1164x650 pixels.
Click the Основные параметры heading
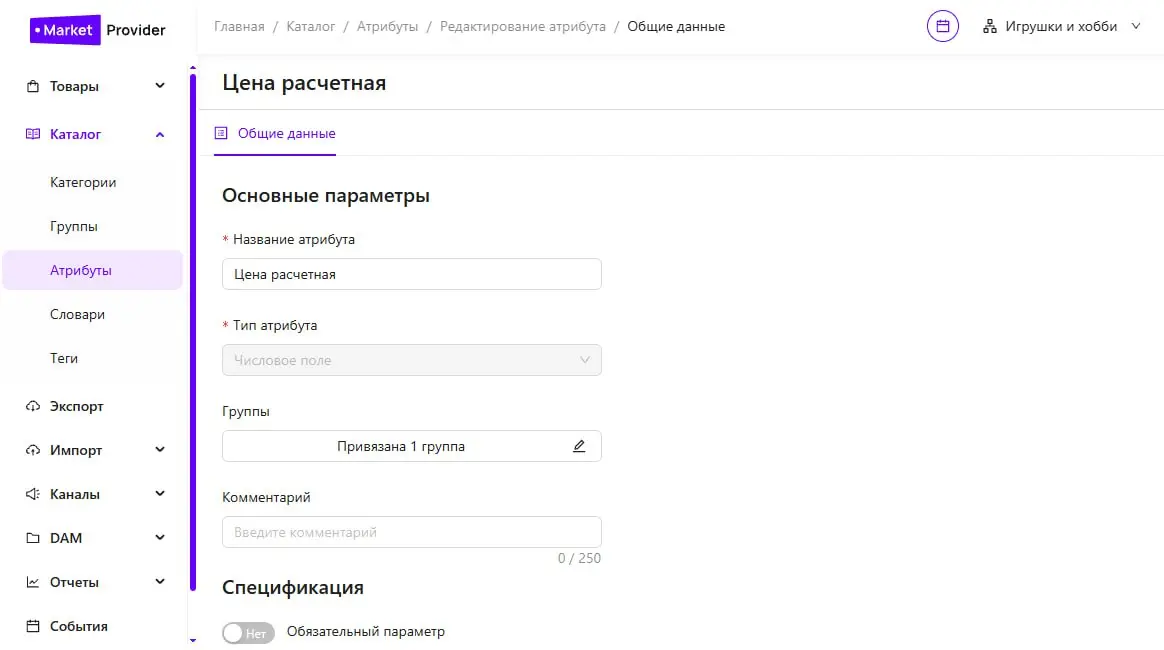[x=326, y=196]
